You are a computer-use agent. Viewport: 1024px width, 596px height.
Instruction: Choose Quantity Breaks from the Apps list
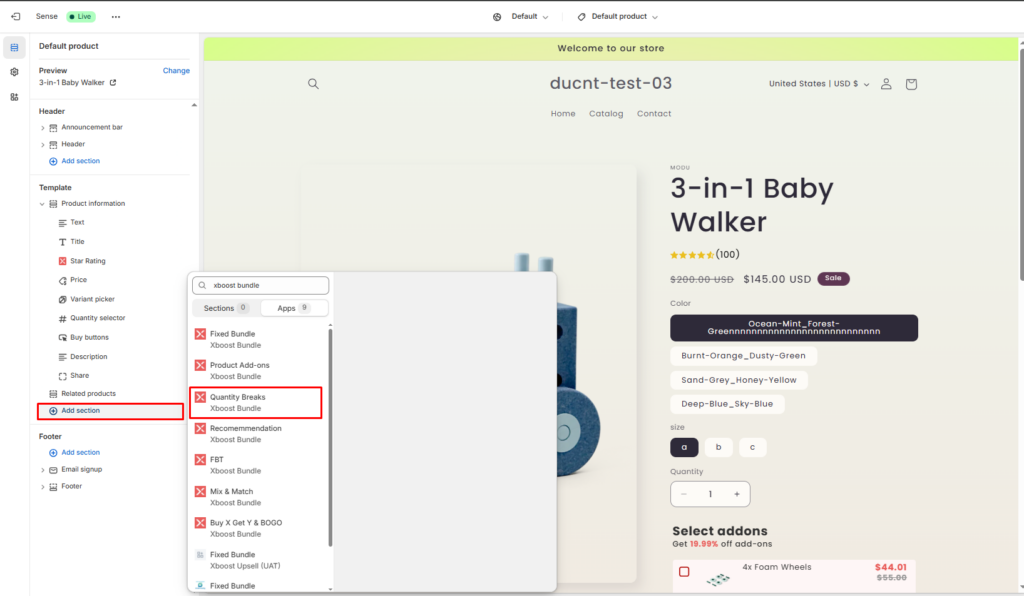click(x=256, y=402)
